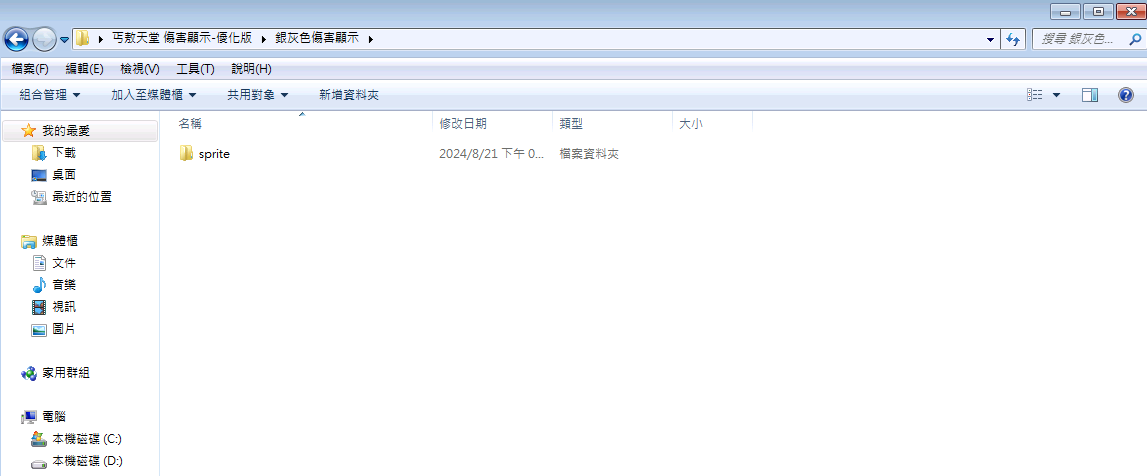
Task: Open 最近的位置
Action: pos(82,197)
